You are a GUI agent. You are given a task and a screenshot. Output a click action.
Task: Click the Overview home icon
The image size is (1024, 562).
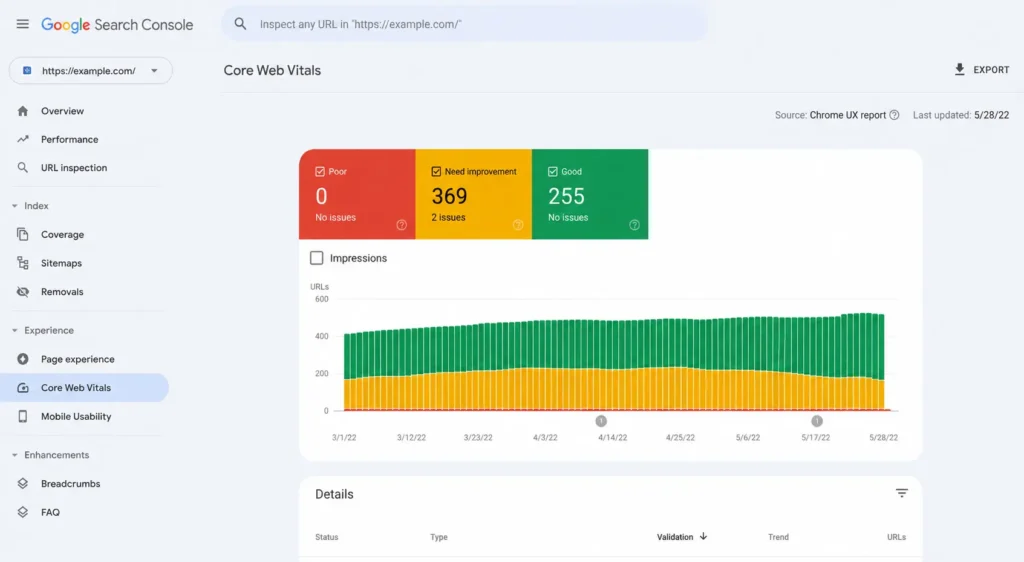point(23,111)
